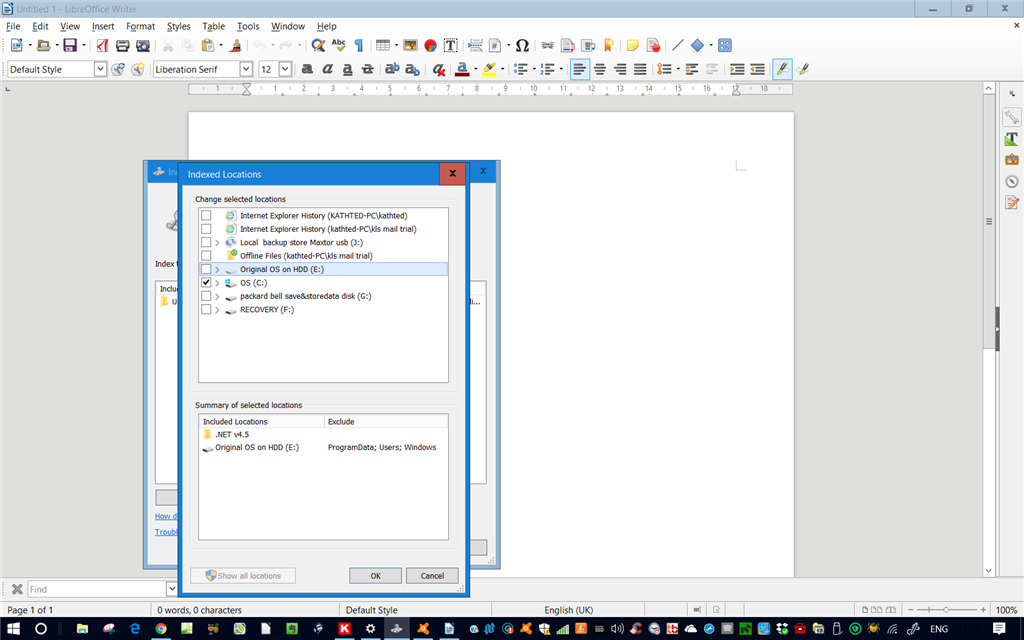Export directly as PDF icon
This screenshot has height=640, width=1024.
(102, 45)
